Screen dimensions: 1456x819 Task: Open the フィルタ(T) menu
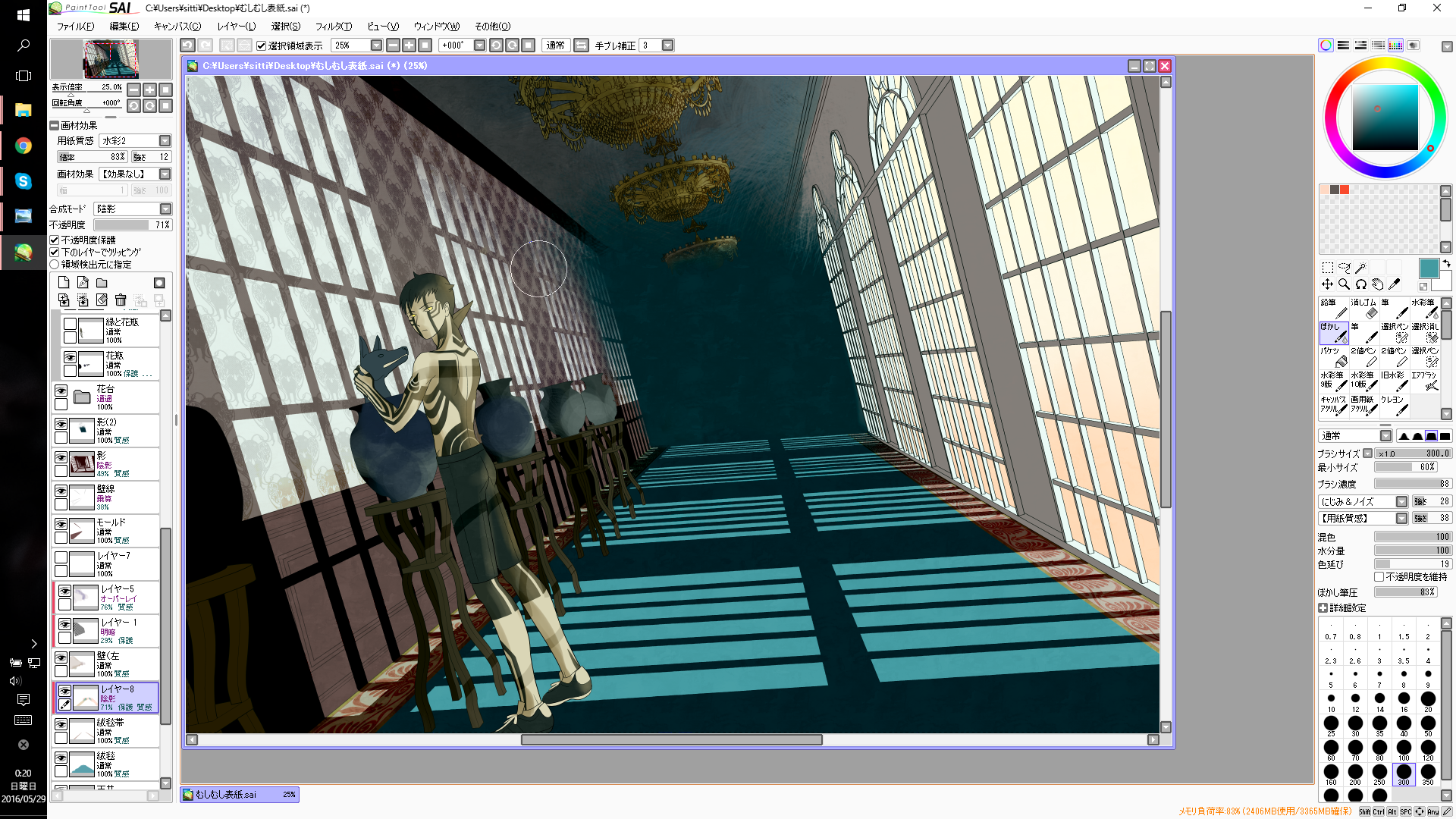(x=333, y=27)
